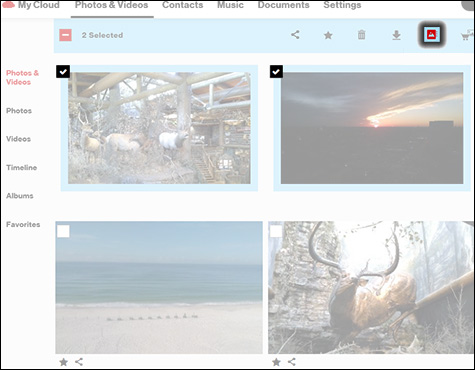Uncheck the sunset photo checkbox
Viewport: 475px width, 370px height.
point(276,71)
